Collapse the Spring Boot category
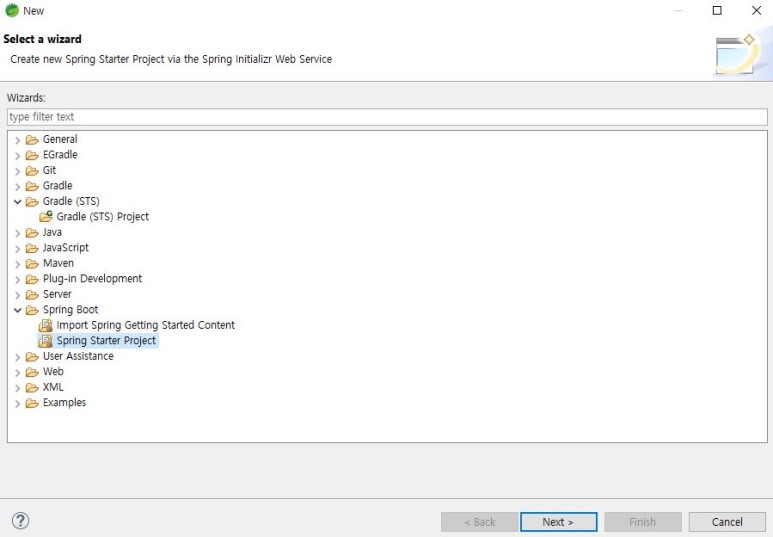This screenshot has width=773, height=537. click(17, 310)
